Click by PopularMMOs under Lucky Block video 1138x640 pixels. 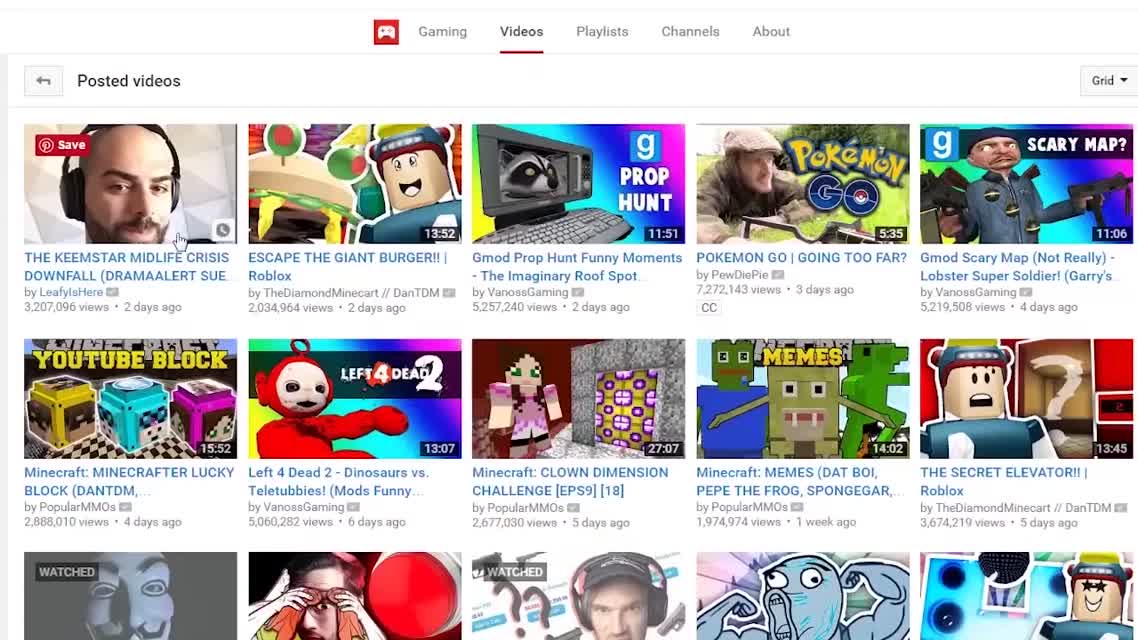pos(70,507)
